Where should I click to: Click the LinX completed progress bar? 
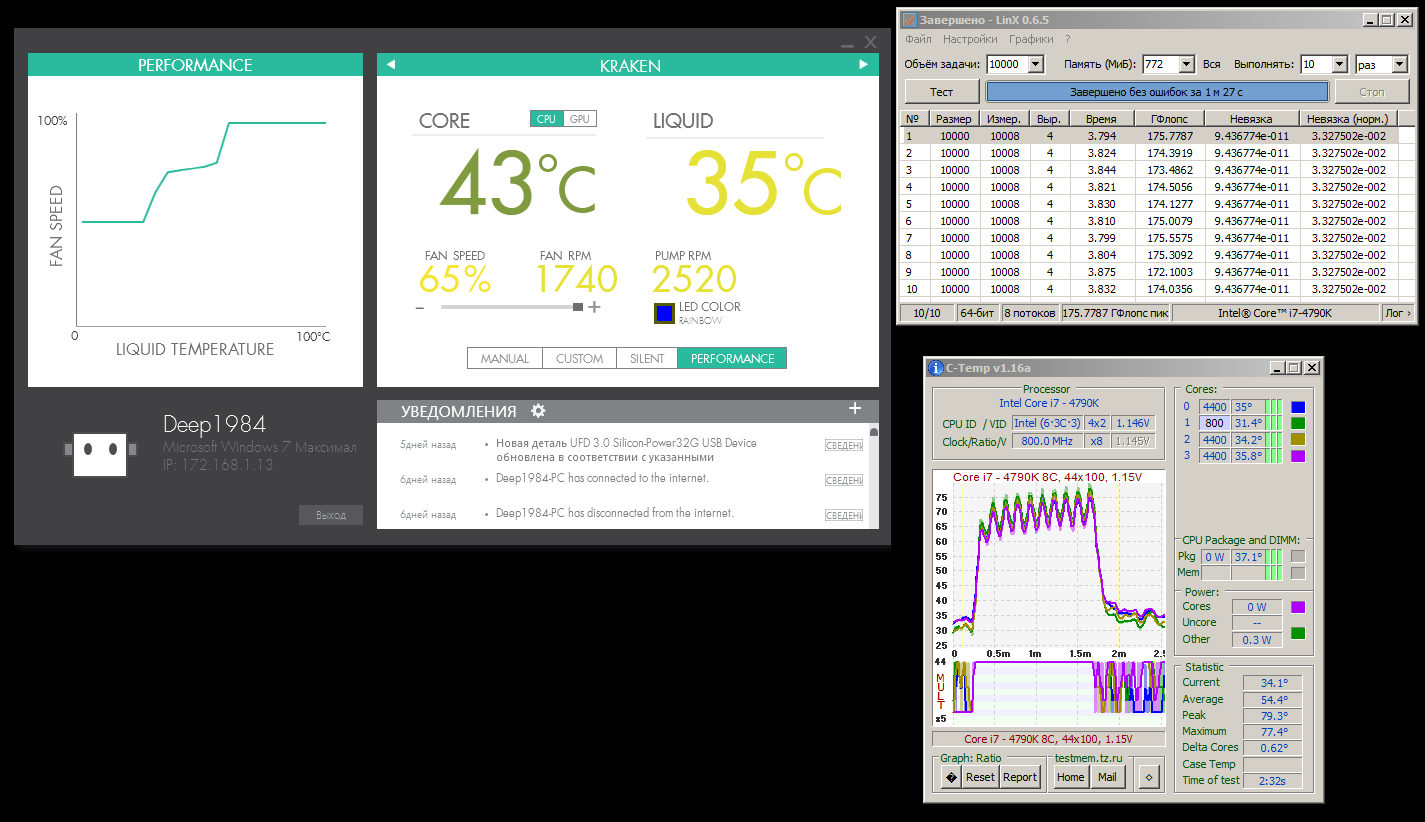(1157, 91)
